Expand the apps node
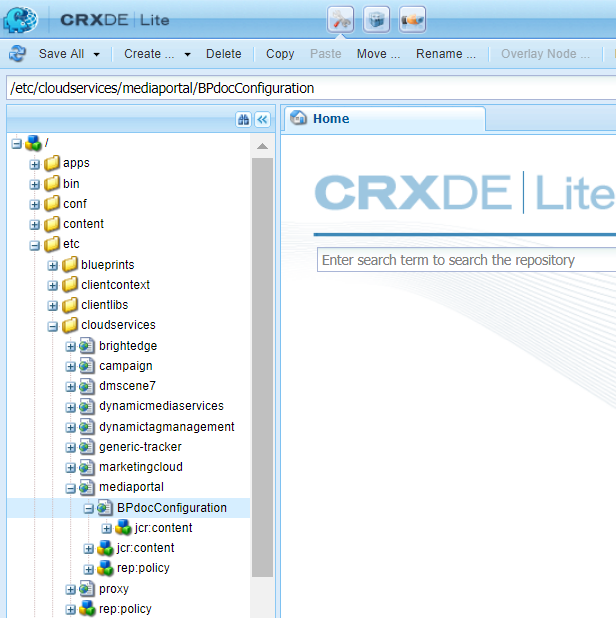 point(35,164)
